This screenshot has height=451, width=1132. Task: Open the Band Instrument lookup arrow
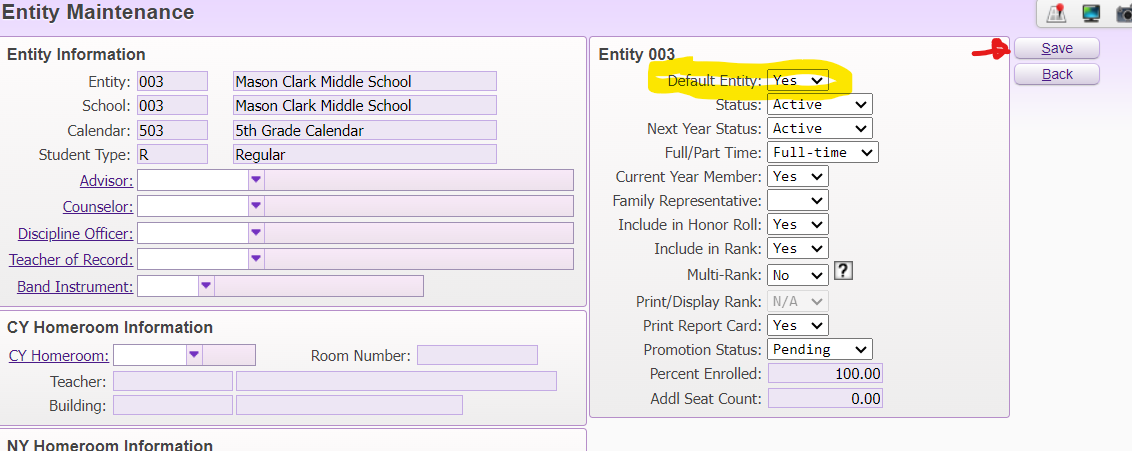(x=206, y=286)
